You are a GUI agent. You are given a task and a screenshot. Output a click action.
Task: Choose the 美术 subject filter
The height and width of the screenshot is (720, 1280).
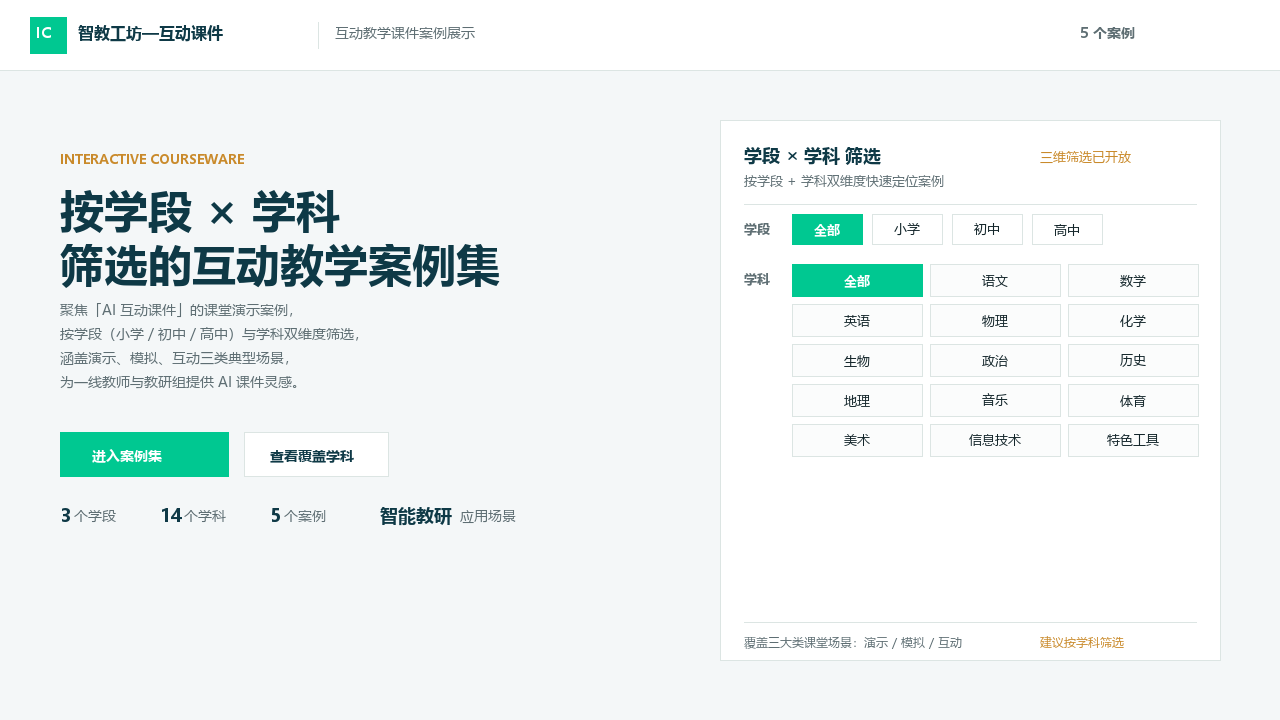click(x=857, y=441)
